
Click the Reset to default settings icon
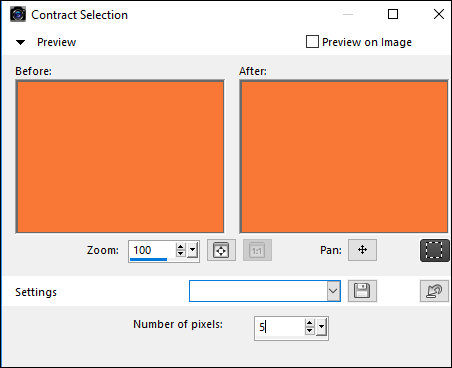click(434, 291)
